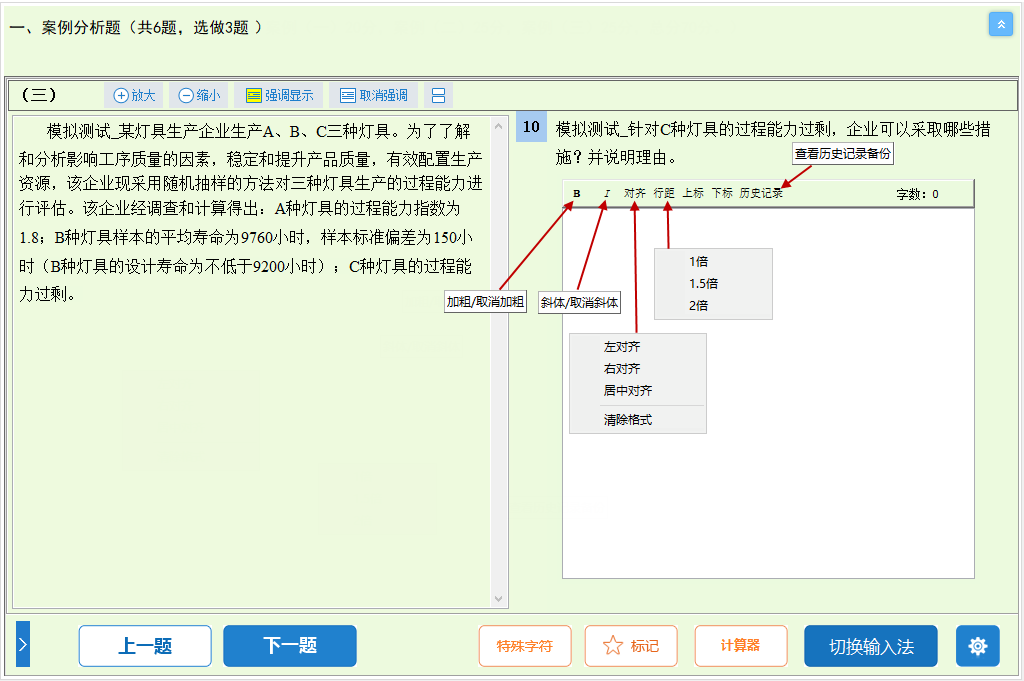Toggle the split layout icon
Screen dimensions: 1024x681
point(438,95)
